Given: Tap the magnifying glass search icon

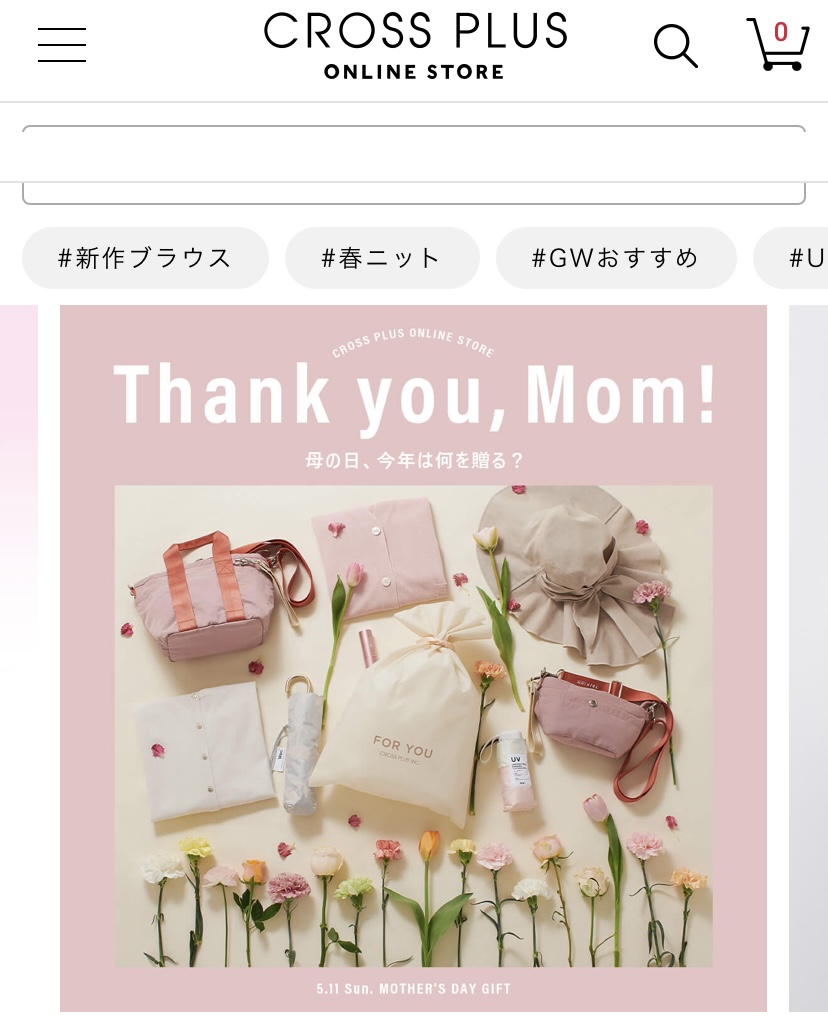Looking at the screenshot, I should [676, 46].
